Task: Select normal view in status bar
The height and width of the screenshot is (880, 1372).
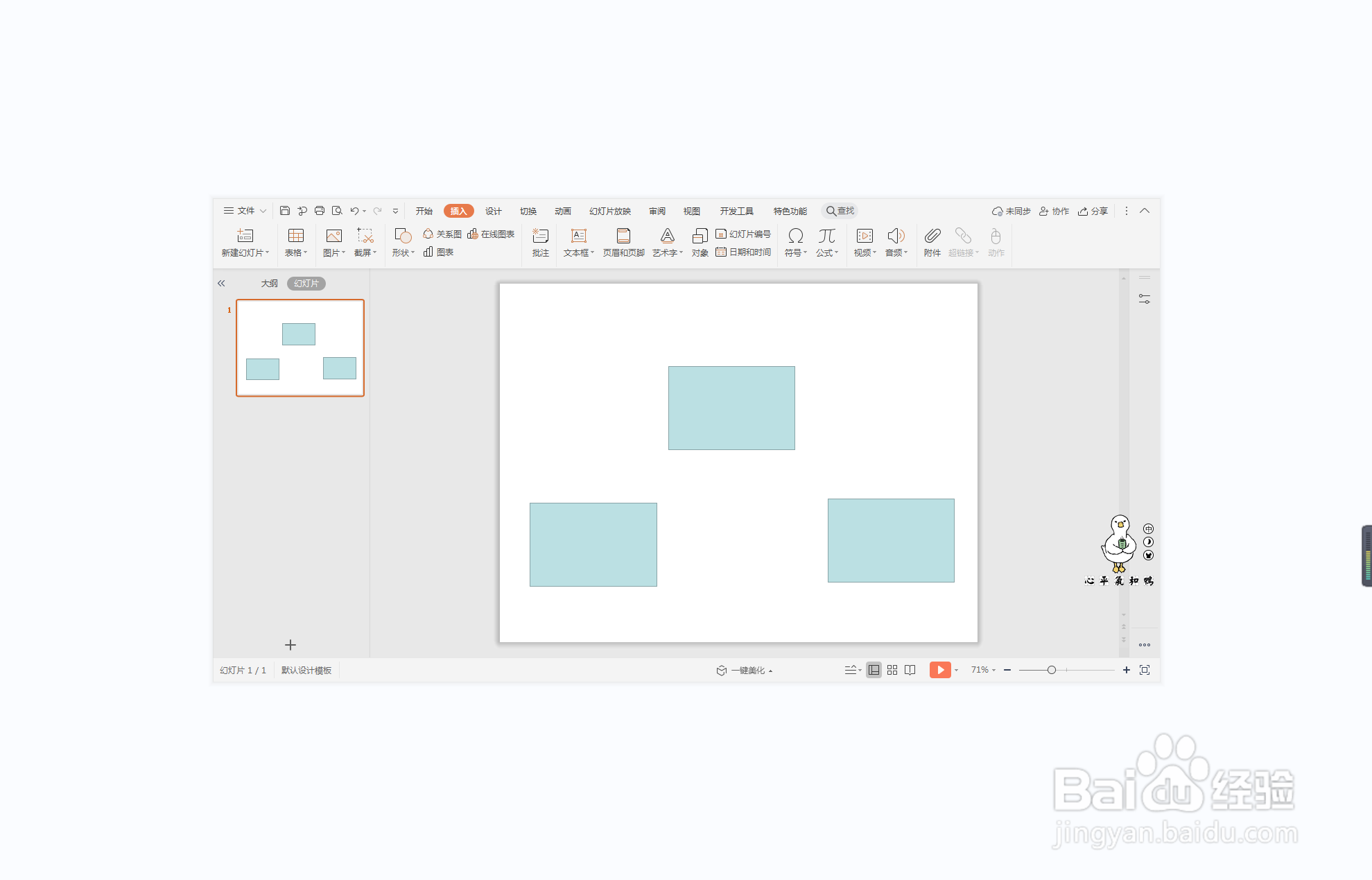Action: pyautogui.click(x=874, y=670)
